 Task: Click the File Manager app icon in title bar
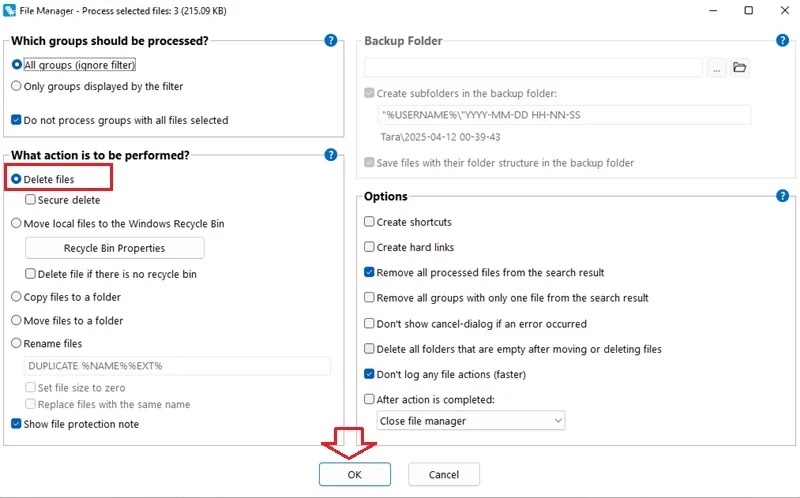click(x=9, y=10)
